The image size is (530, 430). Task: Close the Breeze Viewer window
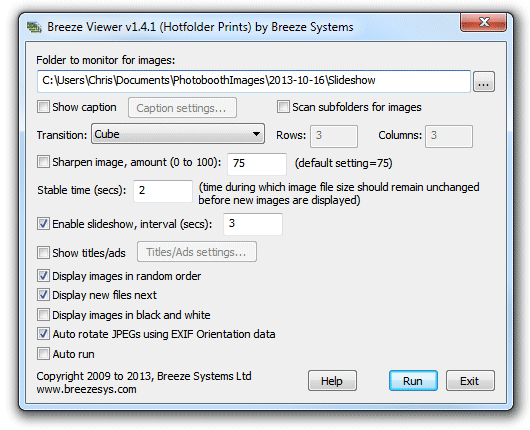[x=483, y=22]
